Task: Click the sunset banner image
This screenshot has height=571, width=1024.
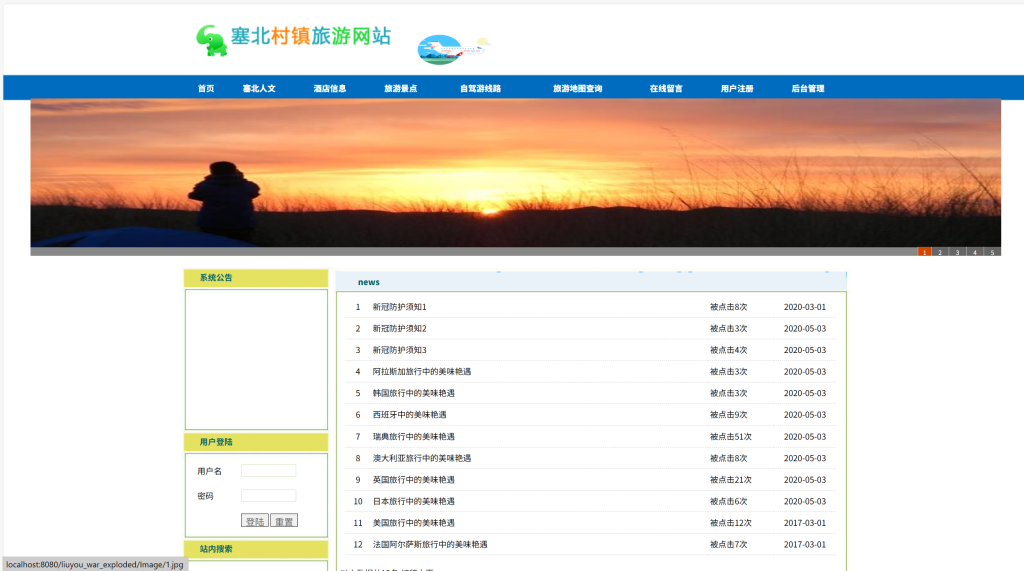Action: click(x=516, y=173)
